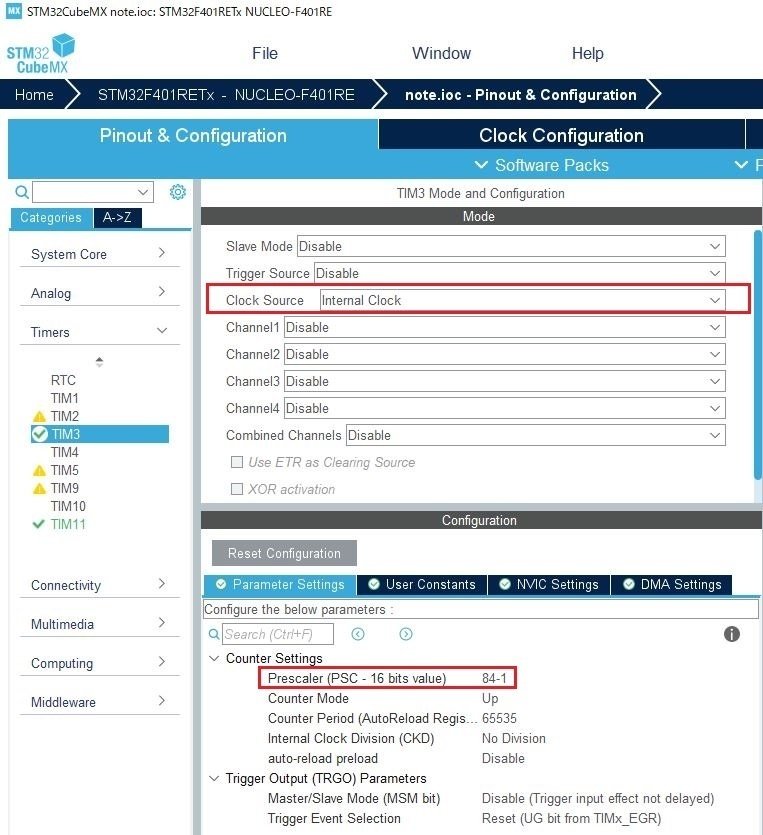Click Internal Clock Division value No Division
Screen dimensions: 763x835
click(514, 739)
